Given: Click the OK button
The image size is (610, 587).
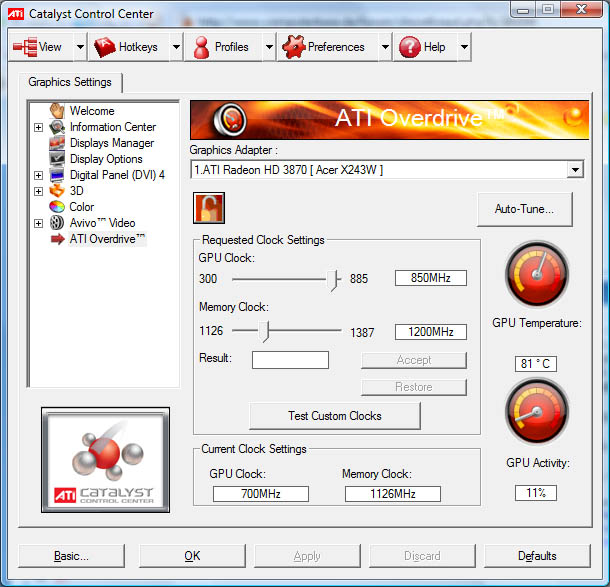Looking at the screenshot, I should 192,556.
